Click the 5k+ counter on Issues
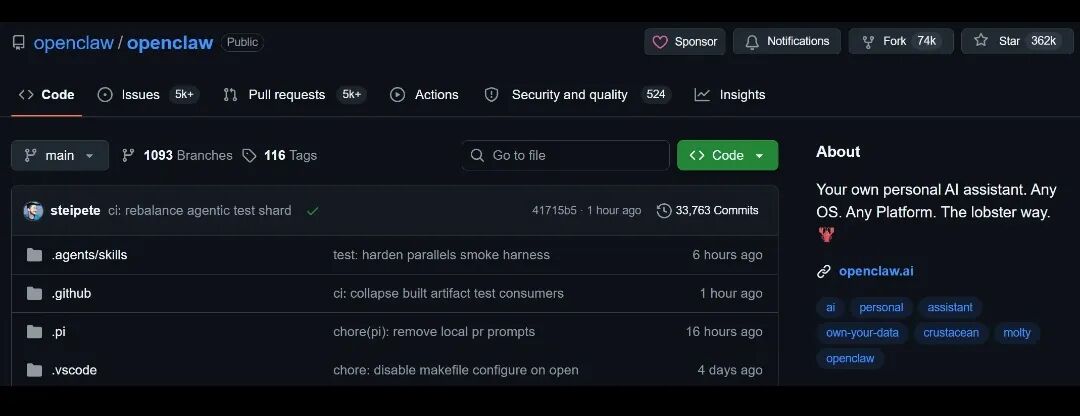This screenshot has height=416, width=1080. pos(184,95)
